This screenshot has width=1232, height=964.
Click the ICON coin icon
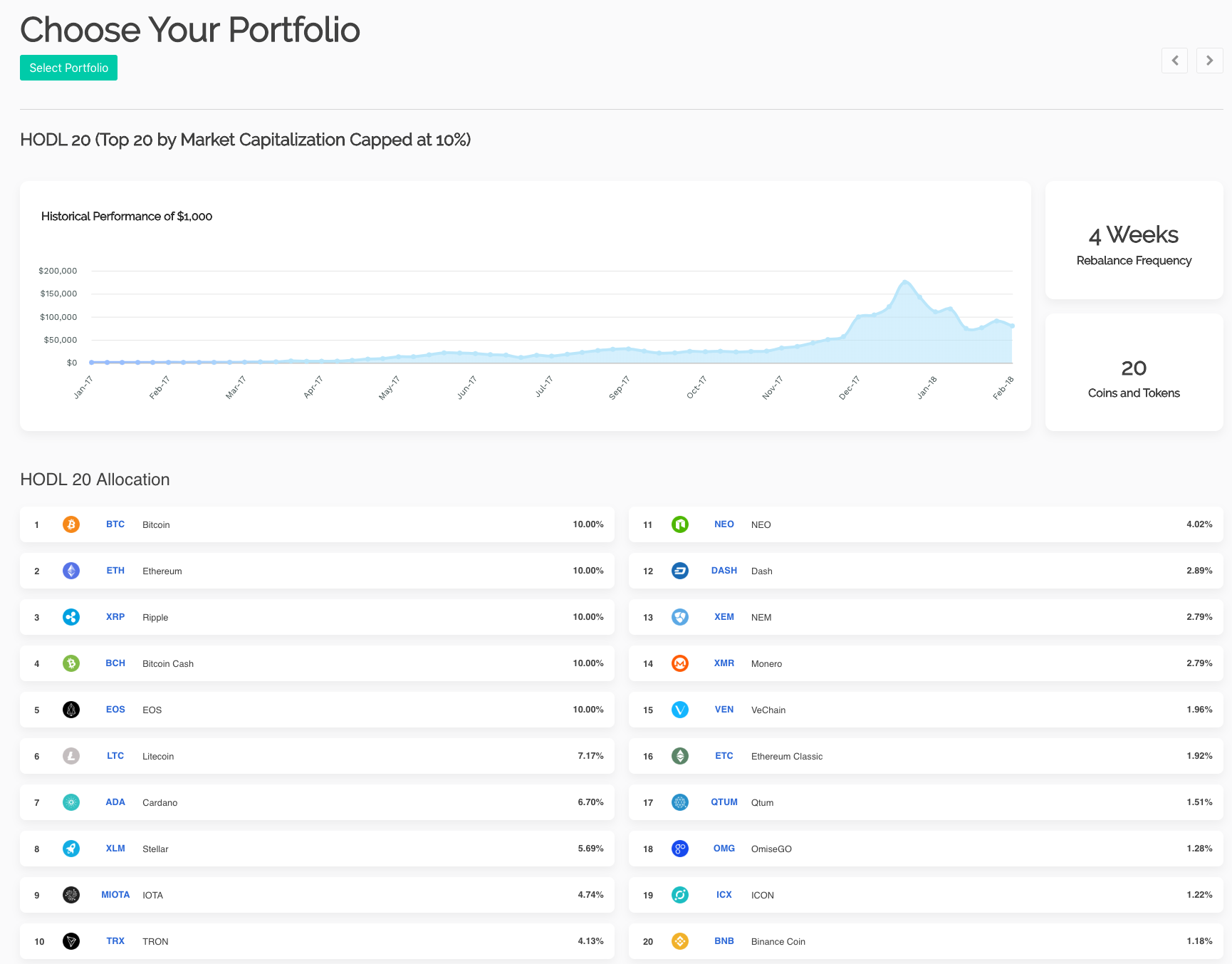click(x=680, y=895)
